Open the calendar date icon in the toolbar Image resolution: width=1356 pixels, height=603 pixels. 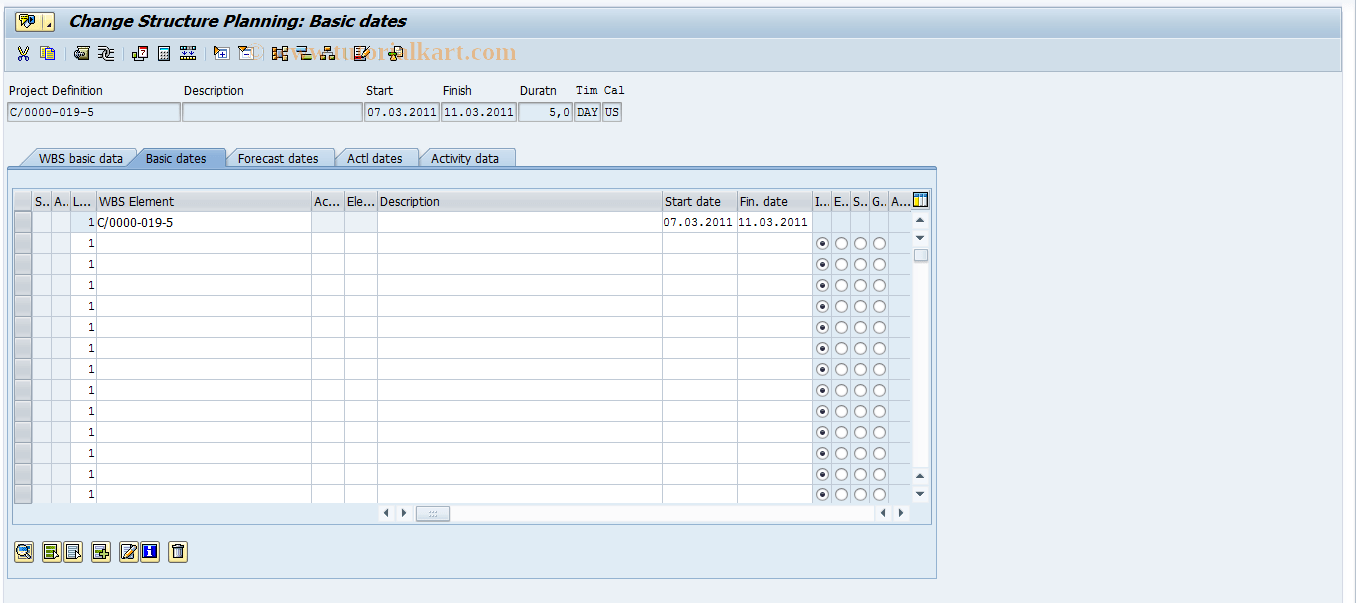tap(140, 53)
